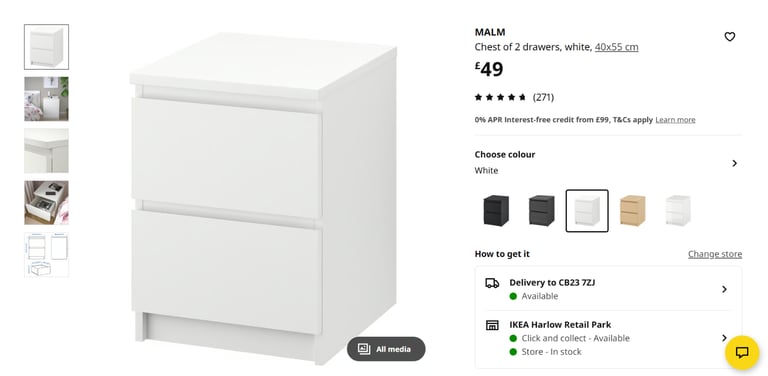Select the oak veneer colour swatch
The width and height of the screenshot is (768, 376).
point(632,211)
